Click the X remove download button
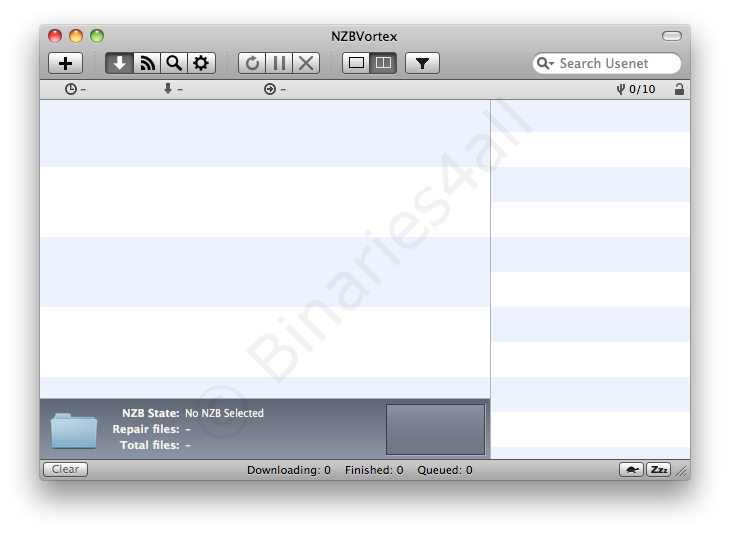The image size is (730, 535). tap(306, 63)
